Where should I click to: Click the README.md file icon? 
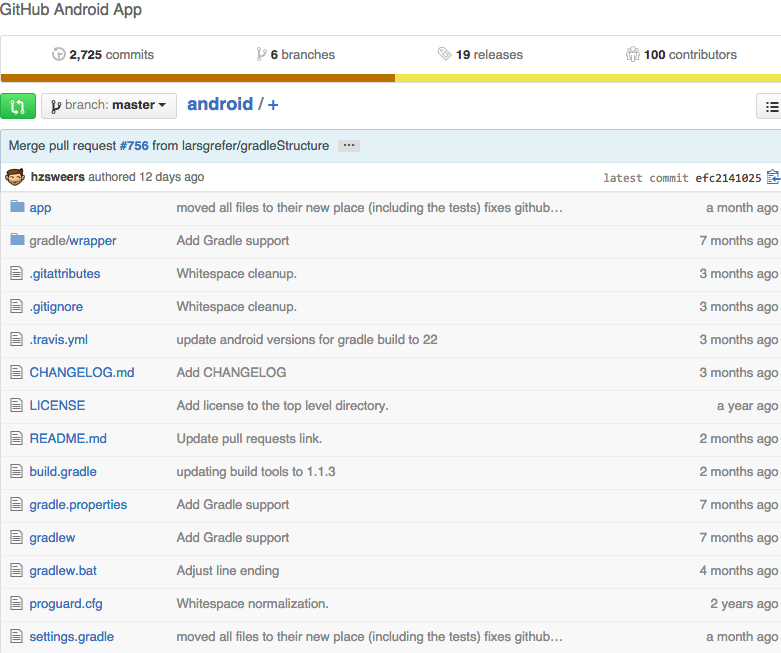click(x=16, y=438)
